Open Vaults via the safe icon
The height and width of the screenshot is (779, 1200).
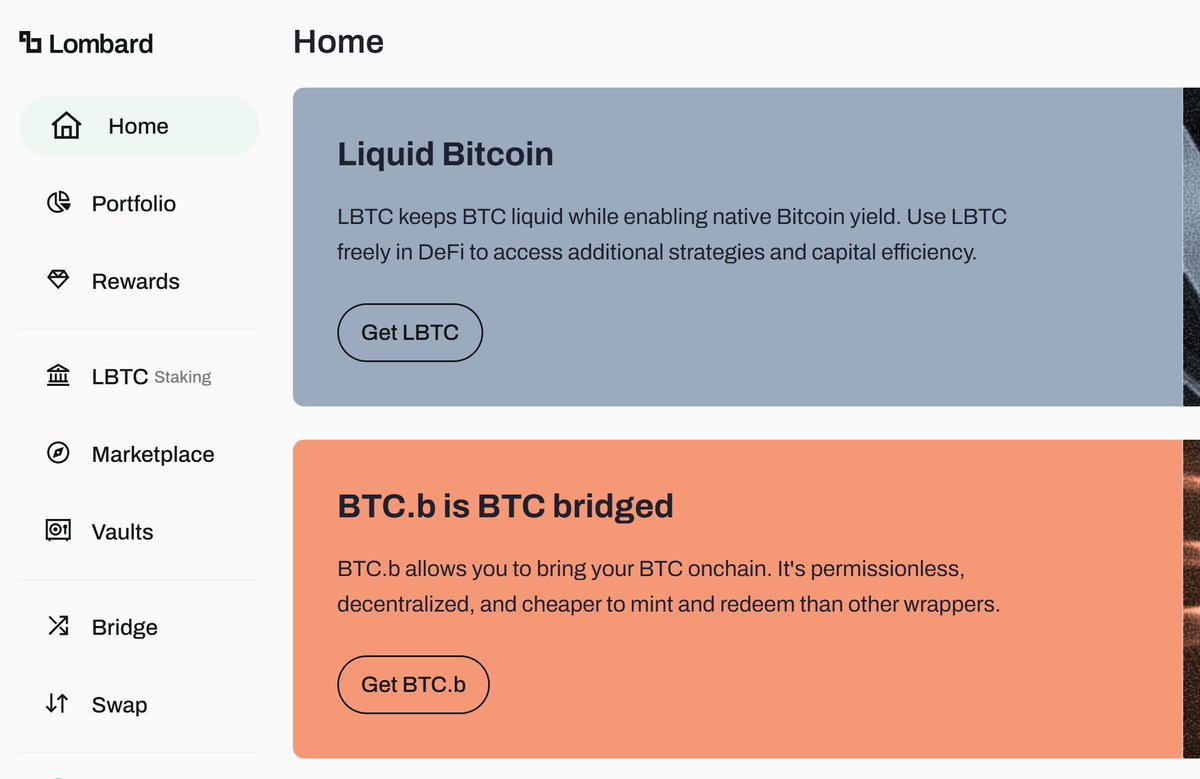point(58,531)
